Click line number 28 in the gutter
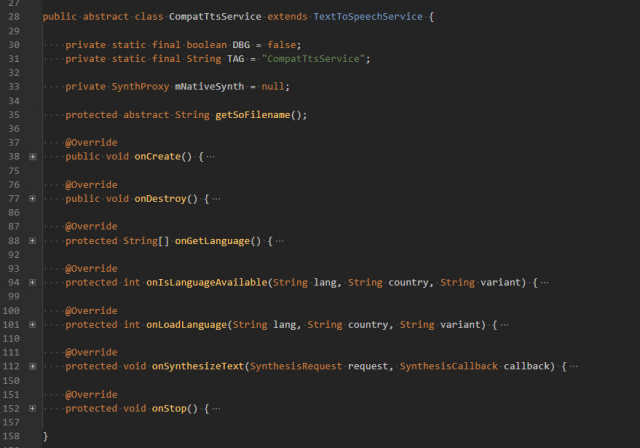The width and height of the screenshot is (640, 448). tap(14, 17)
